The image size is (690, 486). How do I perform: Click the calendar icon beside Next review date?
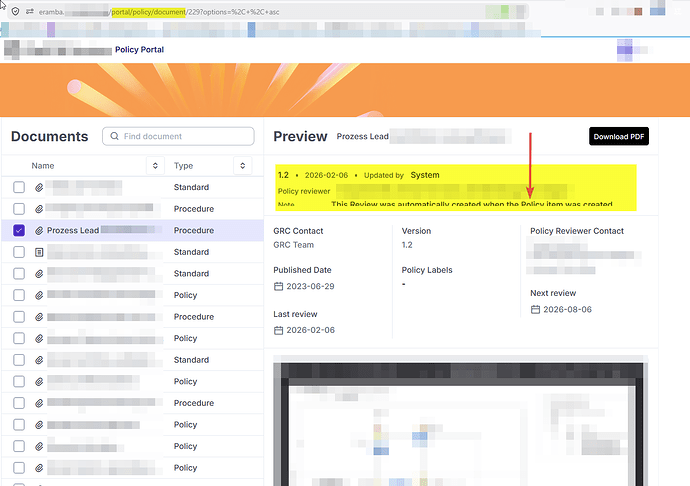tap(536, 309)
